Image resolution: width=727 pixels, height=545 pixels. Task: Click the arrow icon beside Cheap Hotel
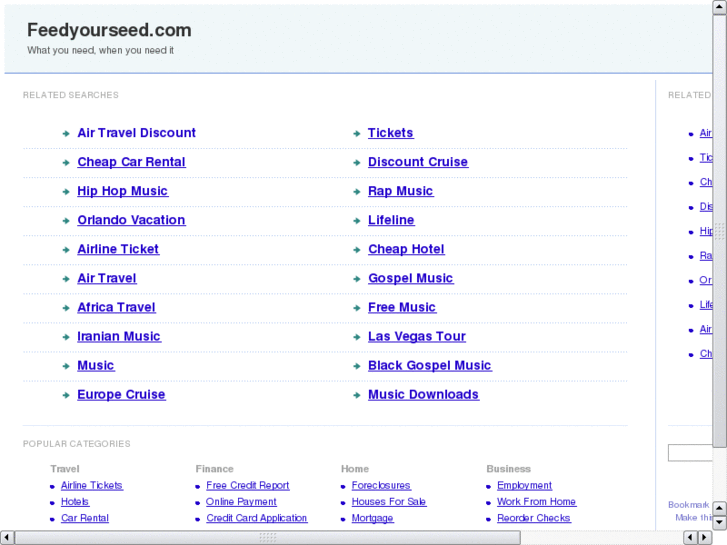click(357, 250)
